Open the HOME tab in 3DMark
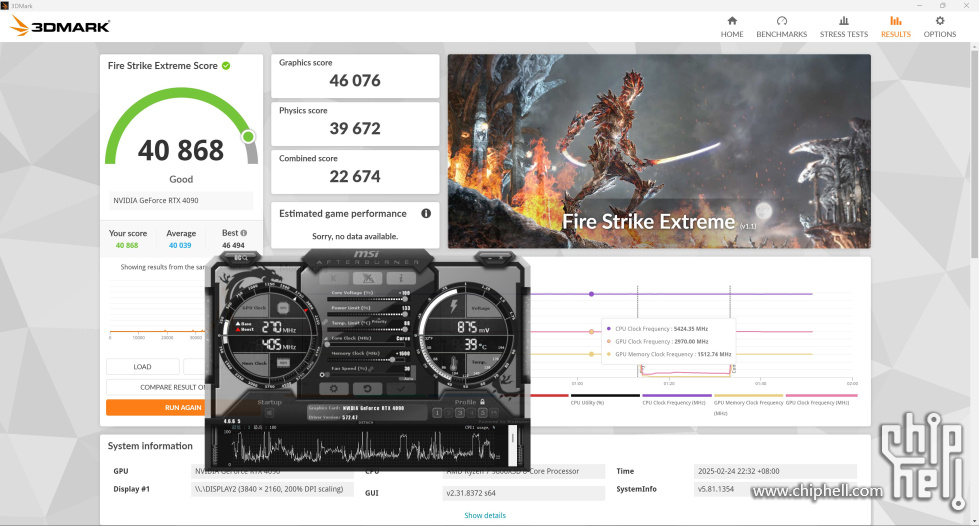The width and height of the screenshot is (979, 526). (x=732, y=27)
